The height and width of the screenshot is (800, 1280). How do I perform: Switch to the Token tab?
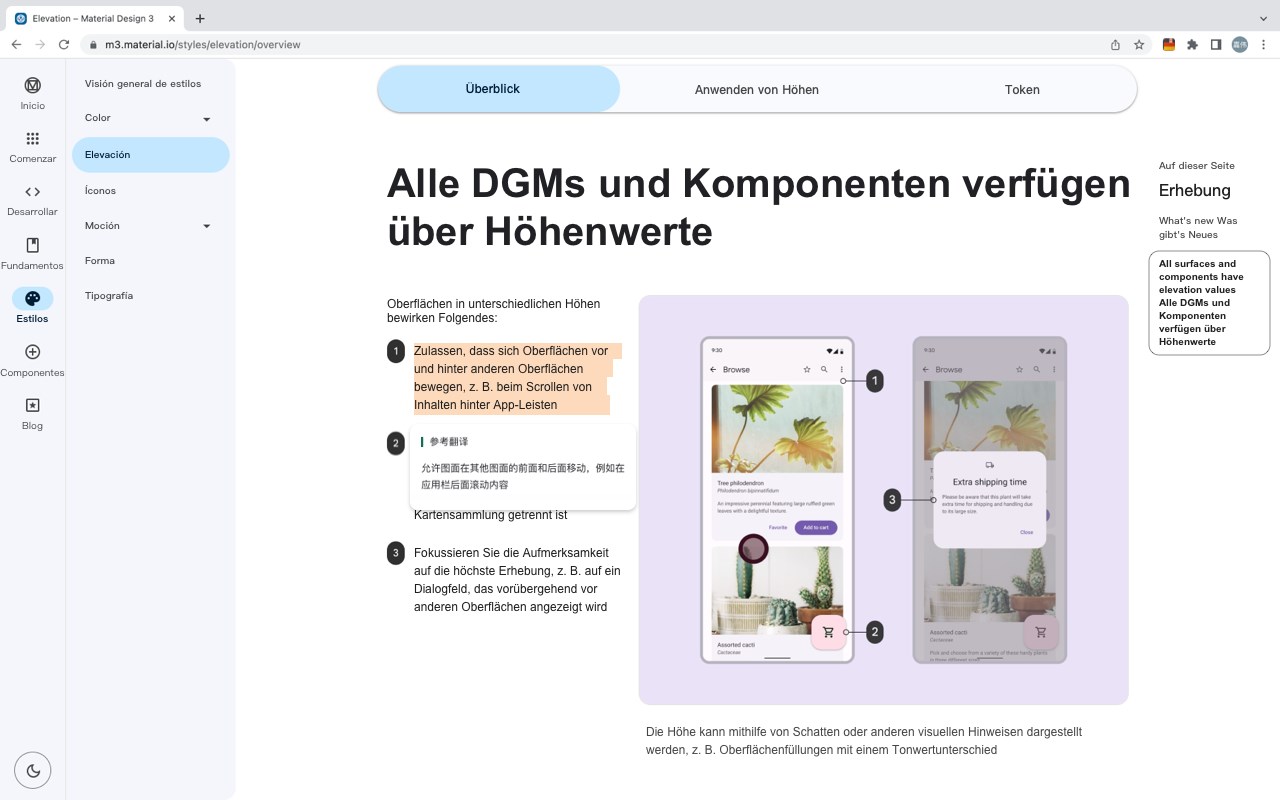click(x=1022, y=89)
